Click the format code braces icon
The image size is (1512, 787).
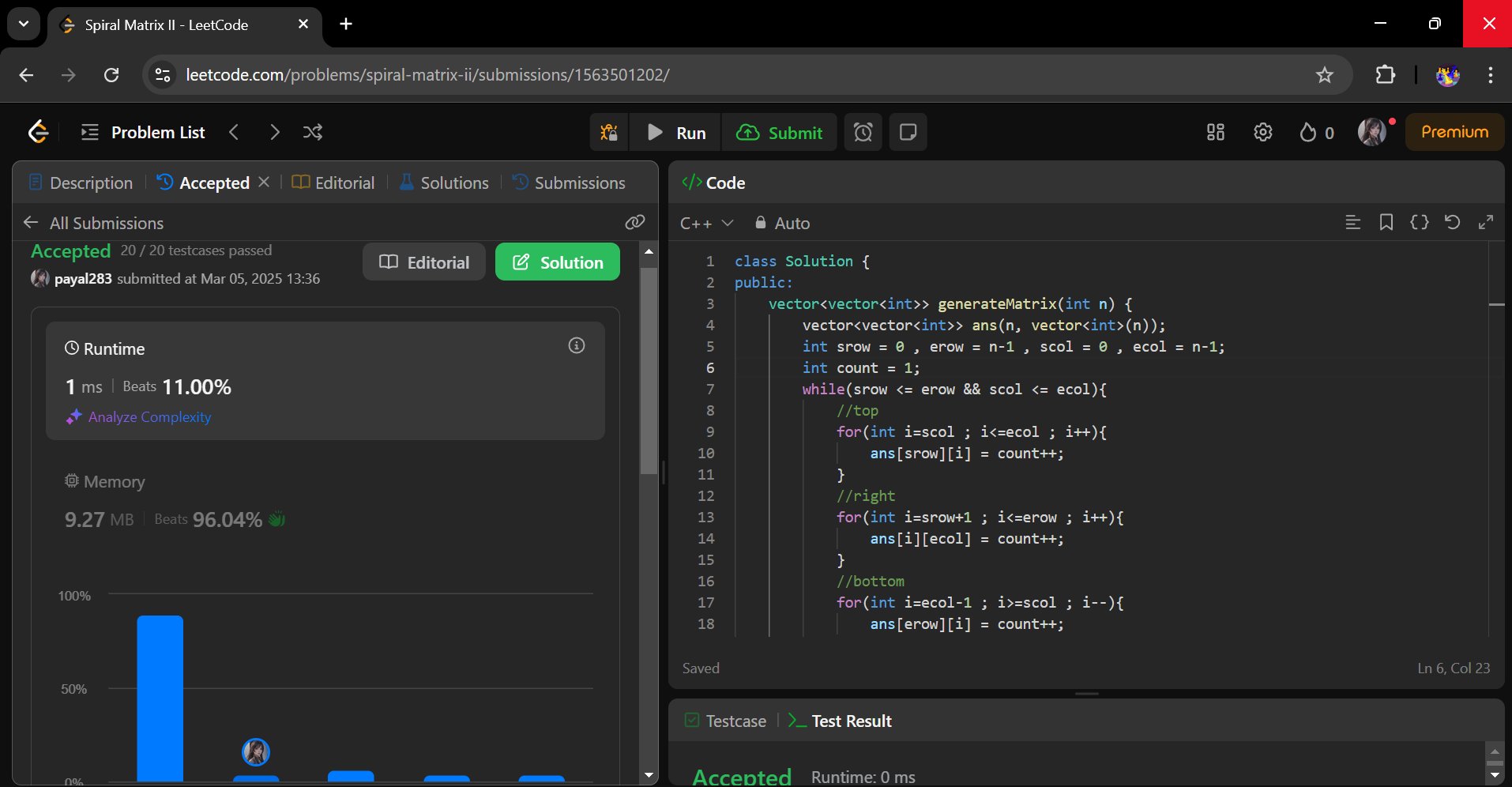click(x=1419, y=223)
